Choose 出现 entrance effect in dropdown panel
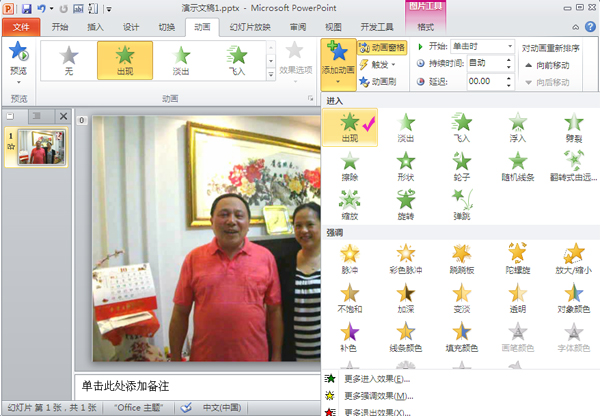600x416 pixels. (x=350, y=127)
